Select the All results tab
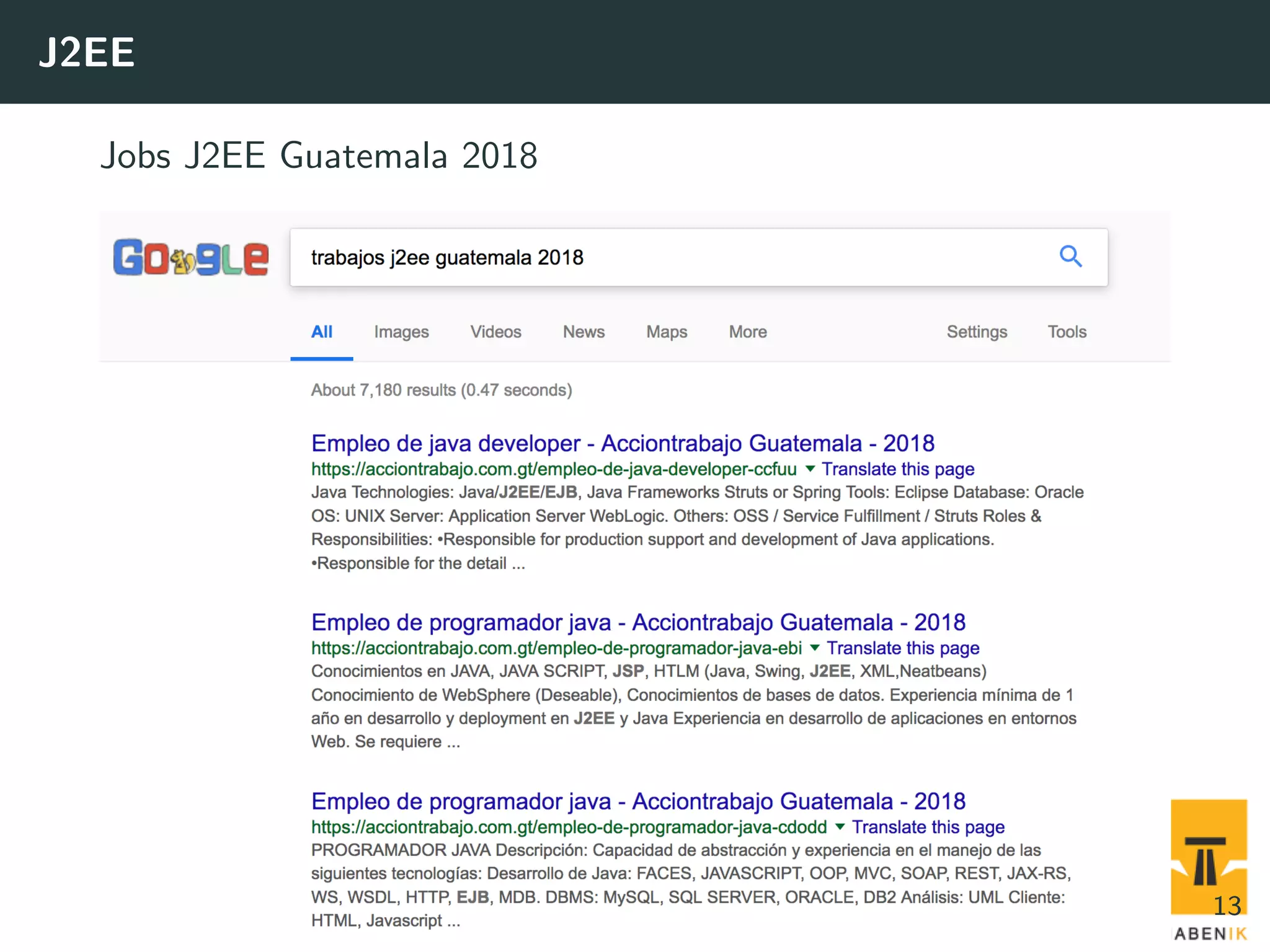 [322, 332]
